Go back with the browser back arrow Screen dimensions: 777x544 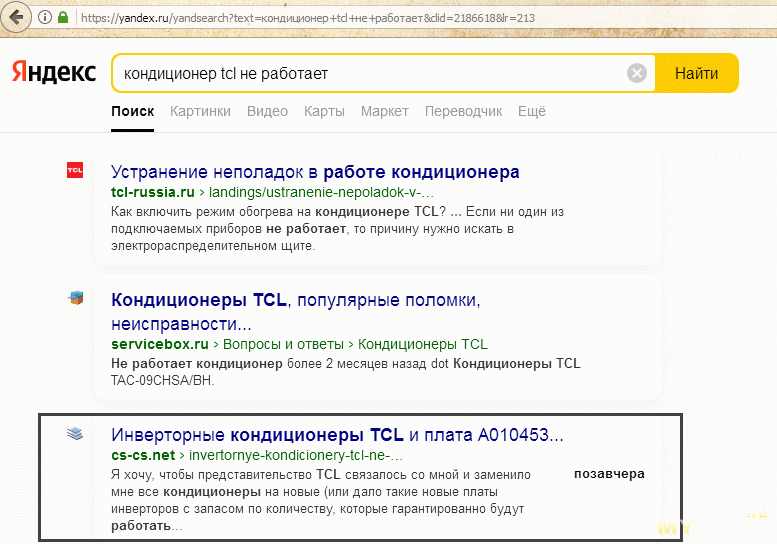tap(16, 18)
